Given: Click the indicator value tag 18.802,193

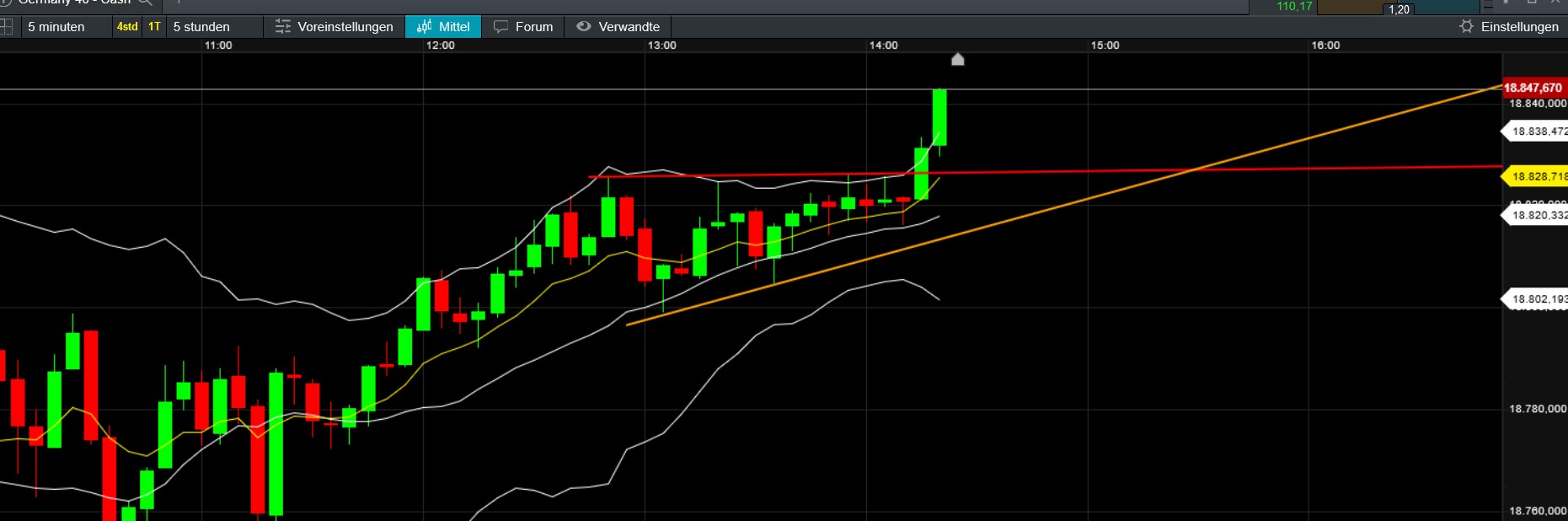Looking at the screenshot, I should pos(1535,299).
